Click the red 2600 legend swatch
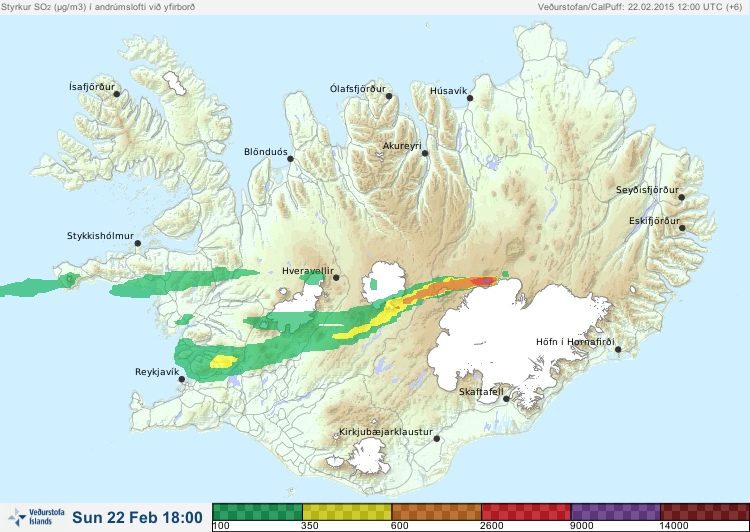 [526, 512]
